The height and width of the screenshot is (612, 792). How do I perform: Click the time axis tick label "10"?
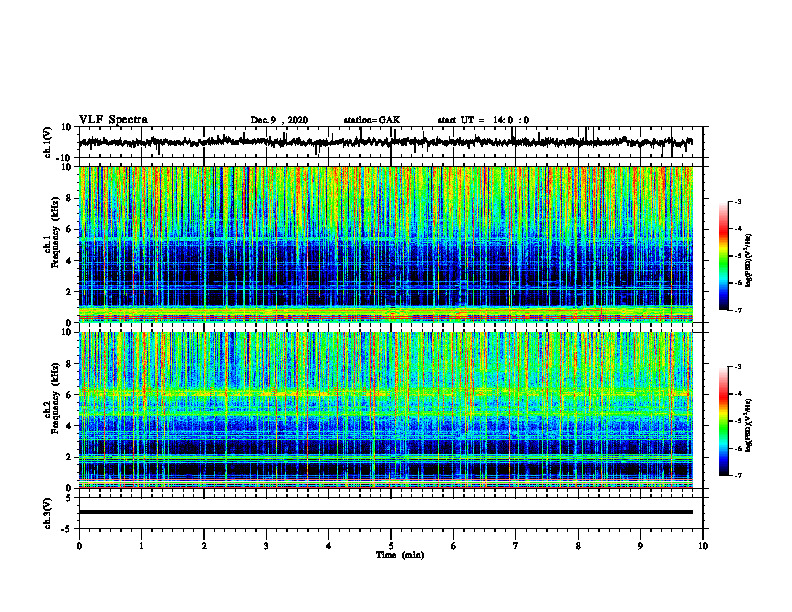coord(703,546)
